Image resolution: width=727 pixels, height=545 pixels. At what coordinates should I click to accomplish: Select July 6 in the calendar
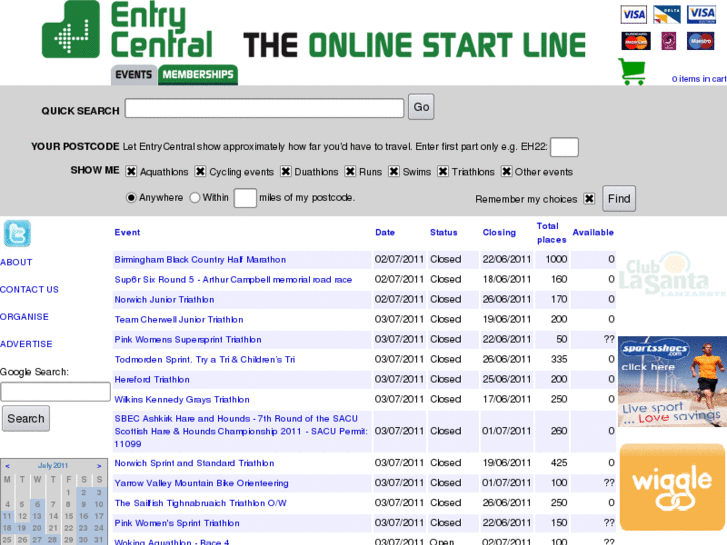pyautogui.click(x=38, y=504)
